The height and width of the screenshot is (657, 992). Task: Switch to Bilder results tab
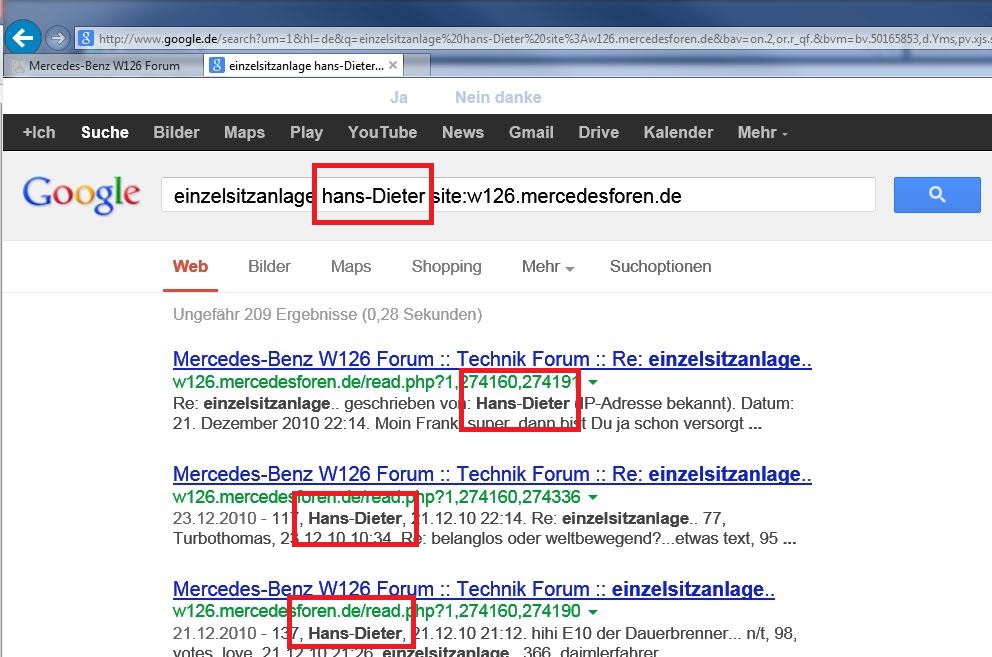(x=269, y=266)
